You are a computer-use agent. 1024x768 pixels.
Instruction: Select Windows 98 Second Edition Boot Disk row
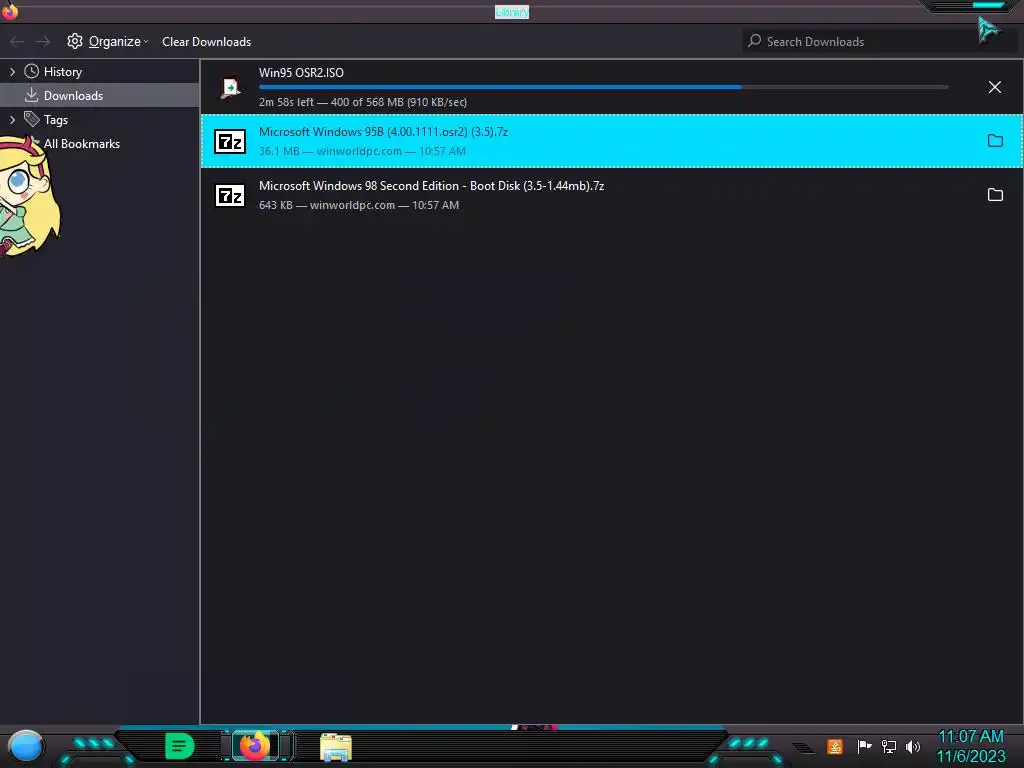pyautogui.click(x=612, y=195)
